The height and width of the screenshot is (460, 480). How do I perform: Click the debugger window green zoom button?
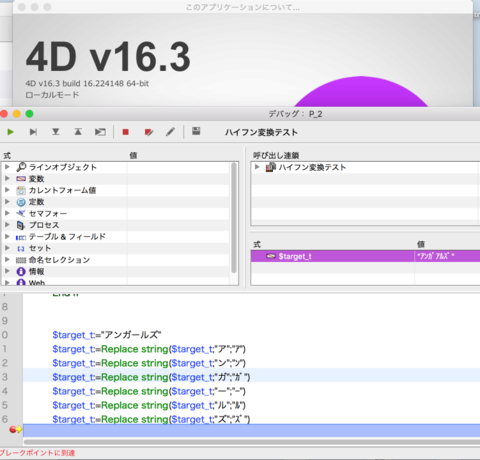(29, 114)
